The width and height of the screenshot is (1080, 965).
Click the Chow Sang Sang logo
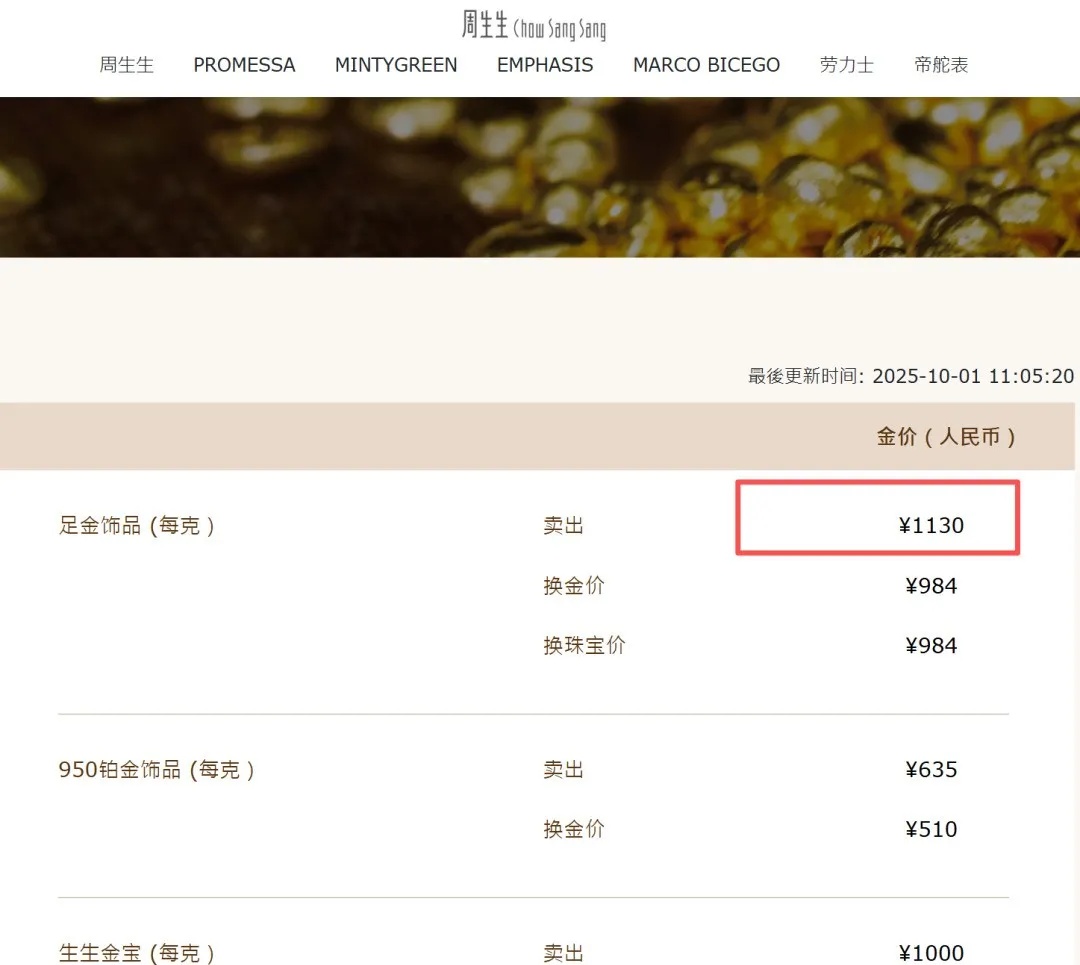tap(533, 25)
